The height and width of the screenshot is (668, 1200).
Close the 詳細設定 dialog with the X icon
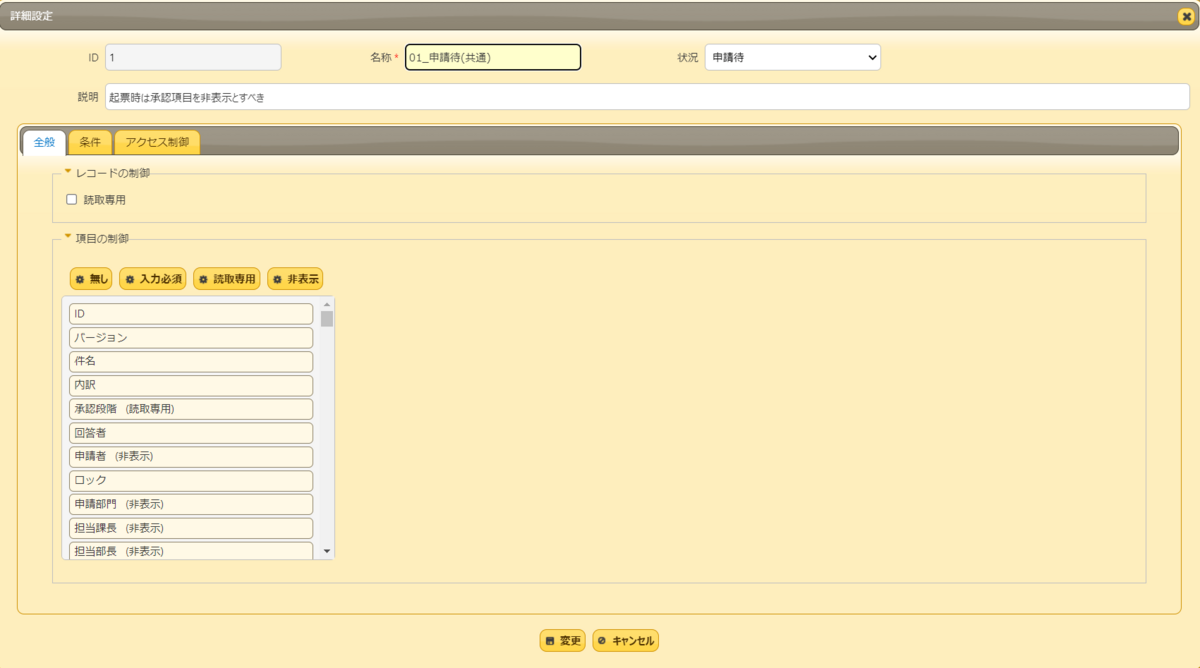click(x=1186, y=16)
